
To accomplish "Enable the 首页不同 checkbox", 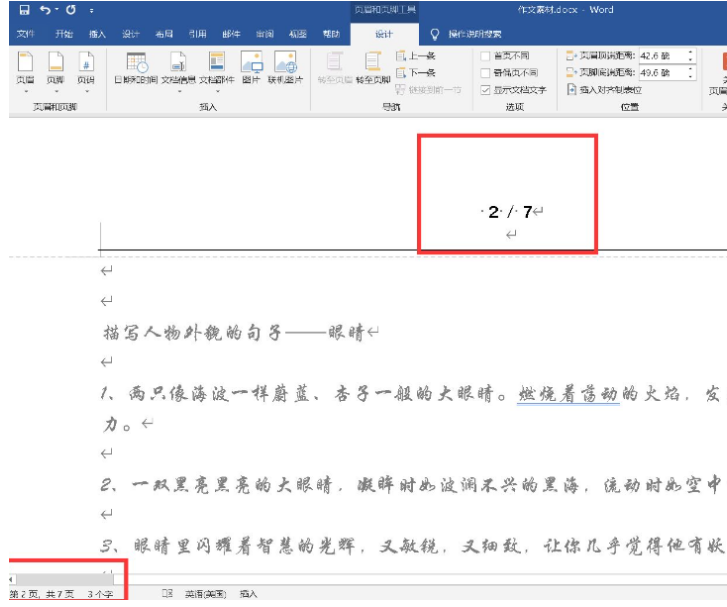I will [485, 56].
